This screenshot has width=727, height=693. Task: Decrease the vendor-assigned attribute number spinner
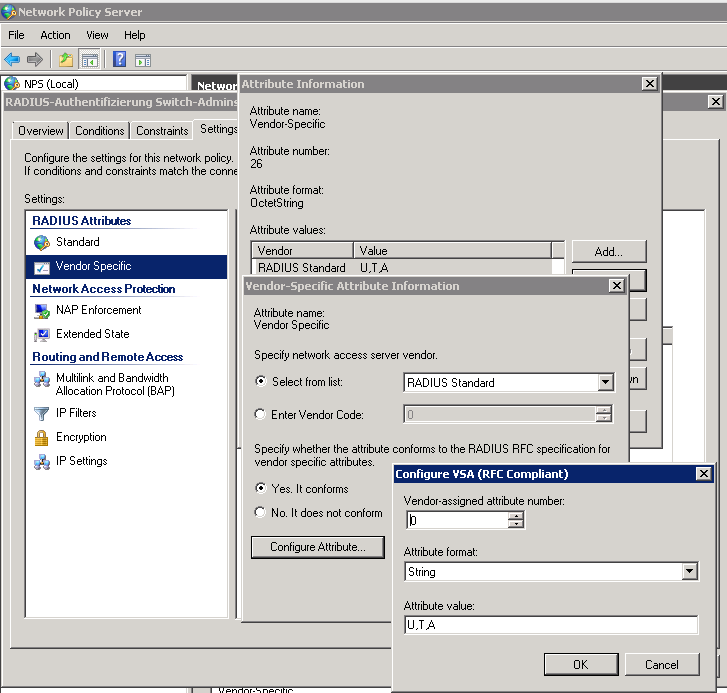[516, 524]
